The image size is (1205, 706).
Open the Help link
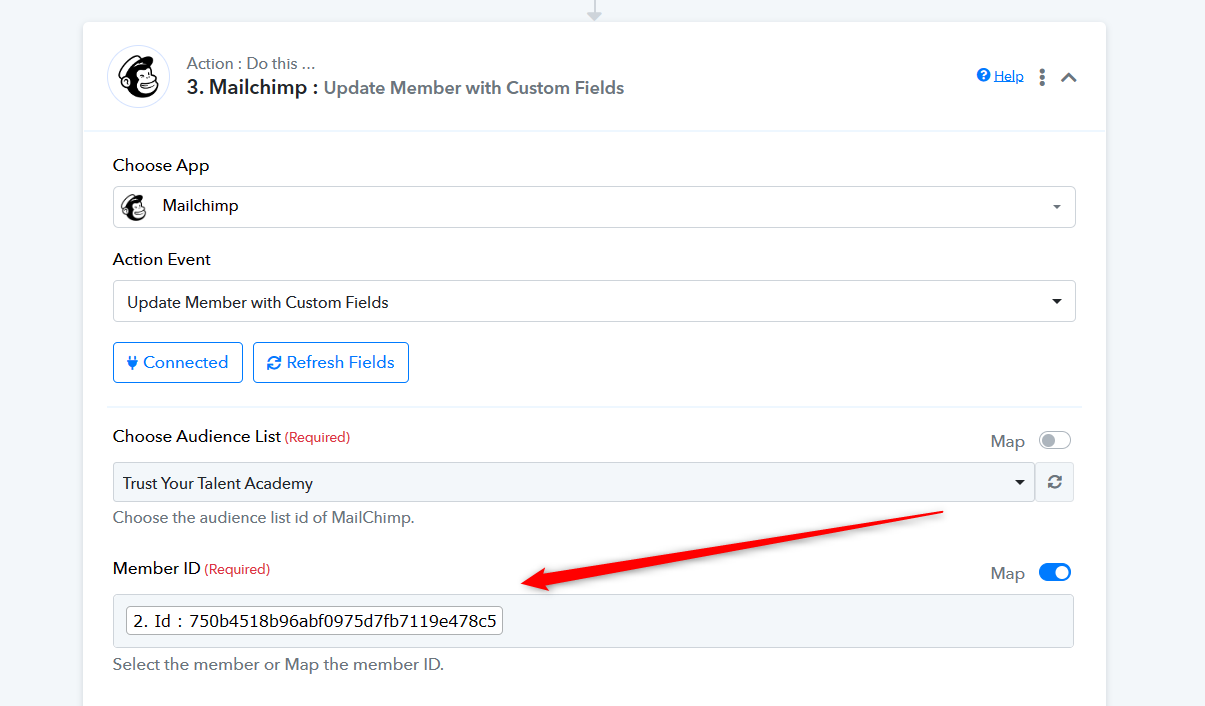1000,76
